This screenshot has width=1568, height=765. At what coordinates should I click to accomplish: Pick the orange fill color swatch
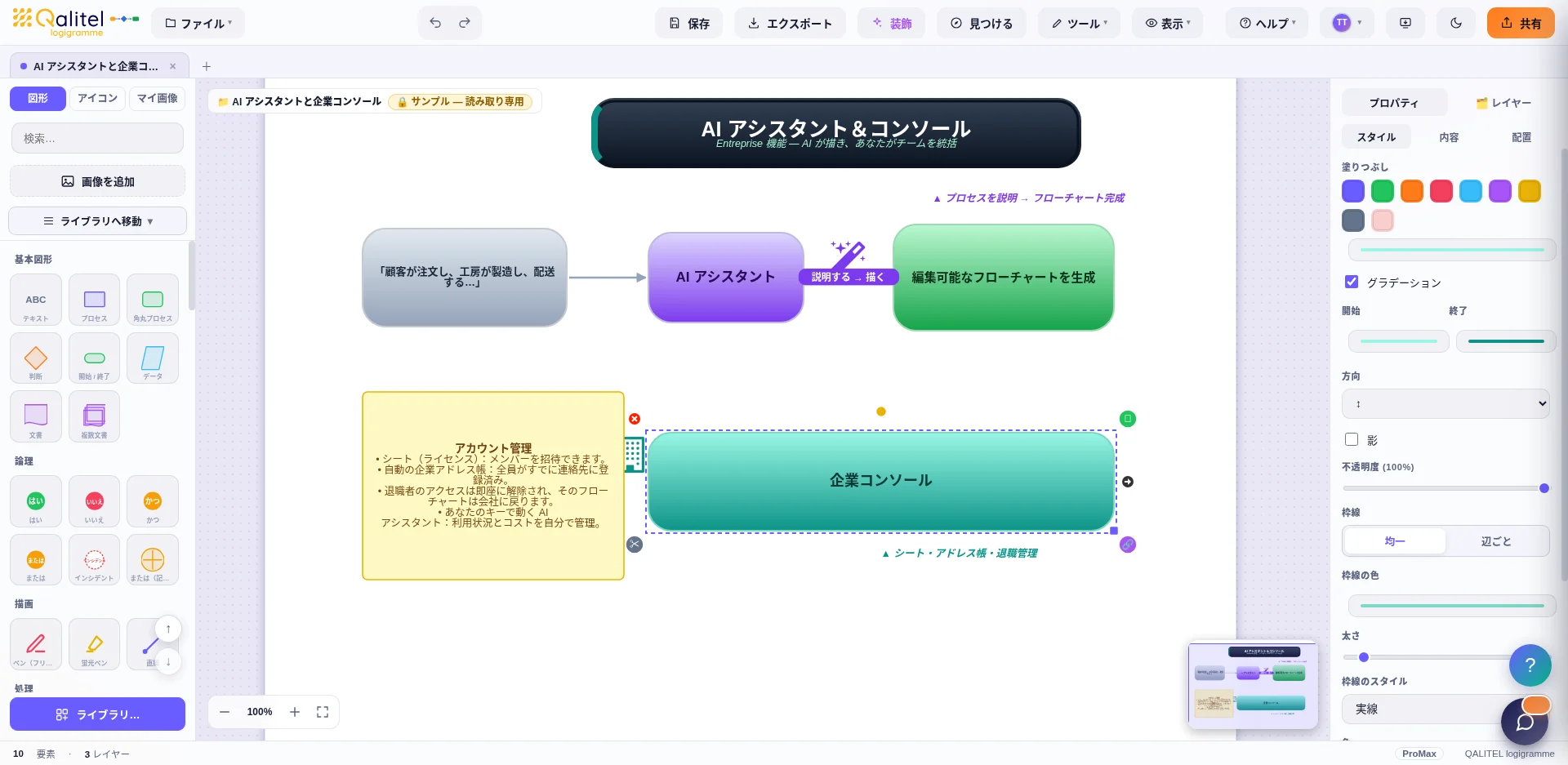[x=1412, y=191]
